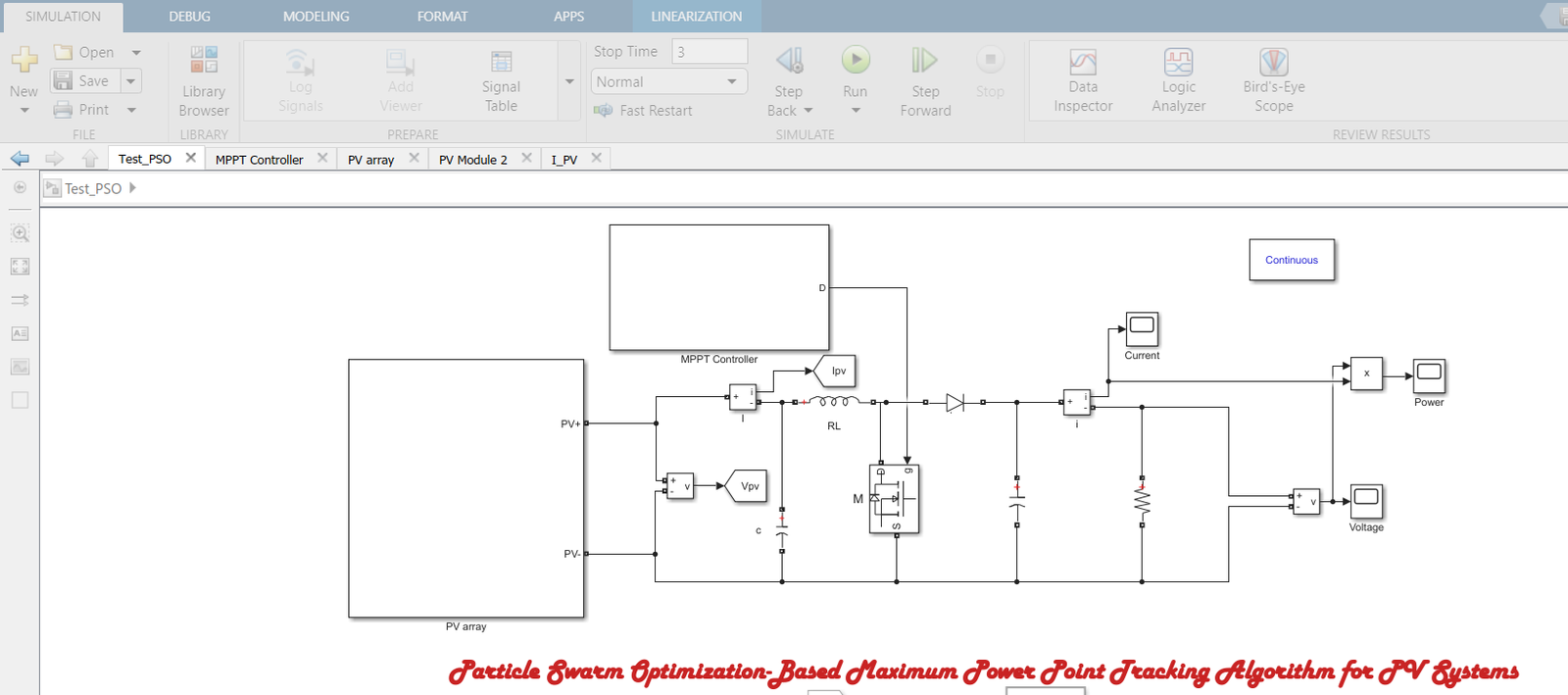The image size is (1568, 695).
Task: Open the Signal Table
Action: tap(501, 81)
